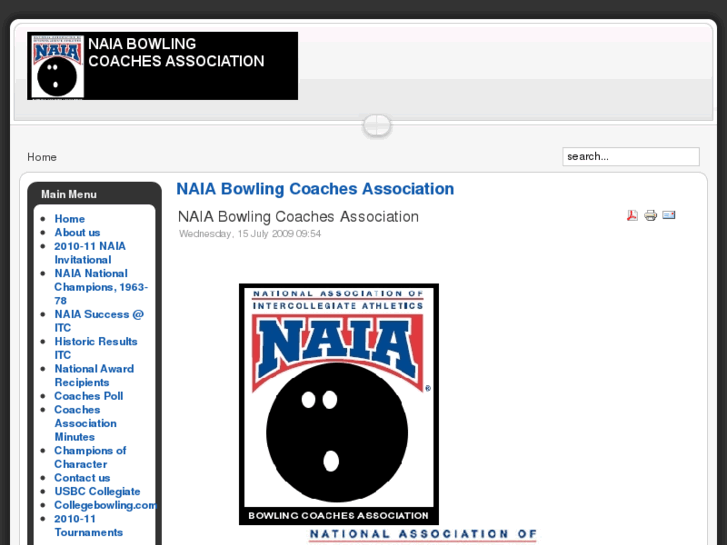Click the large NAIA bowling ball image

(x=339, y=404)
